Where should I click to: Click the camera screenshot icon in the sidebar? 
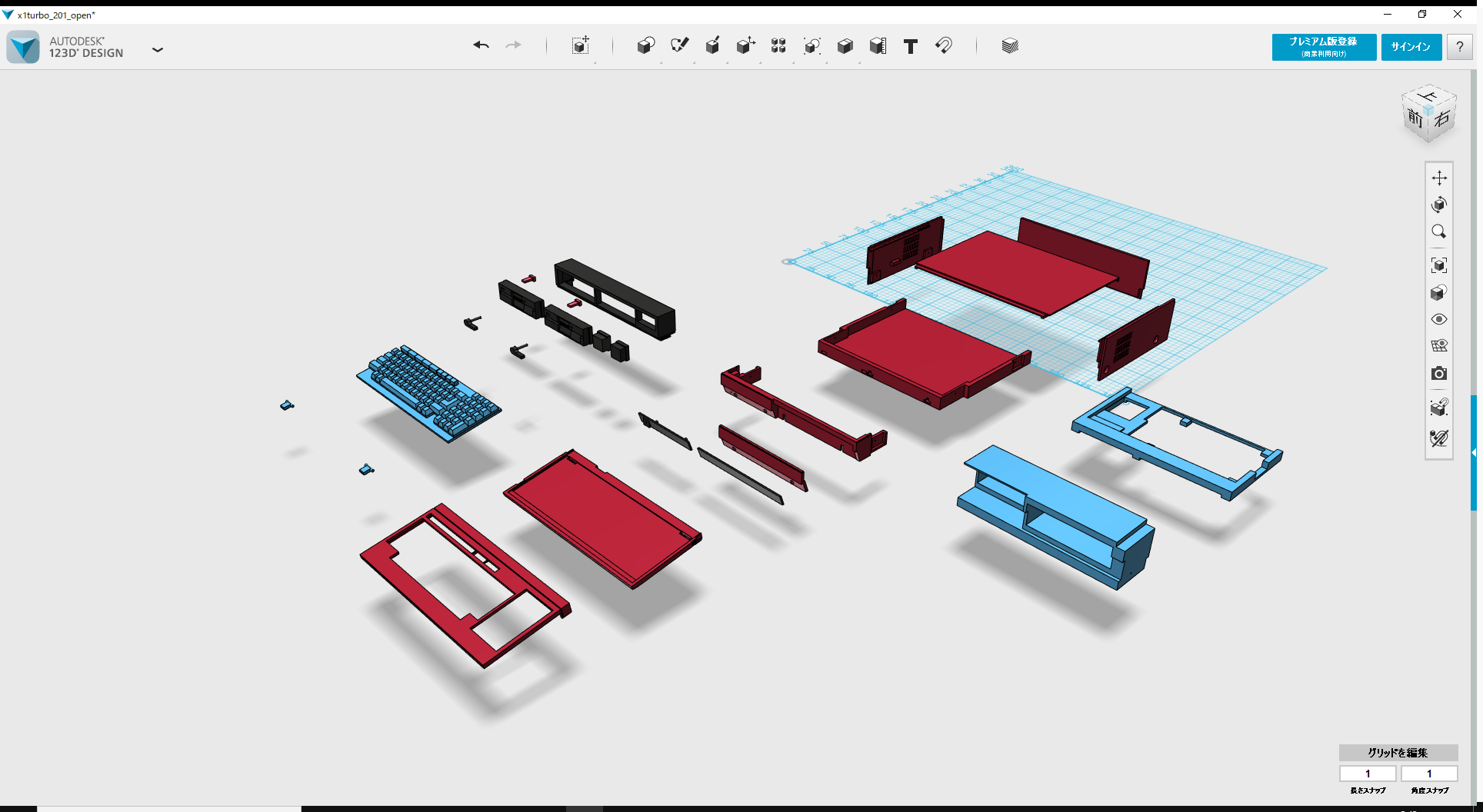coord(1439,374)
